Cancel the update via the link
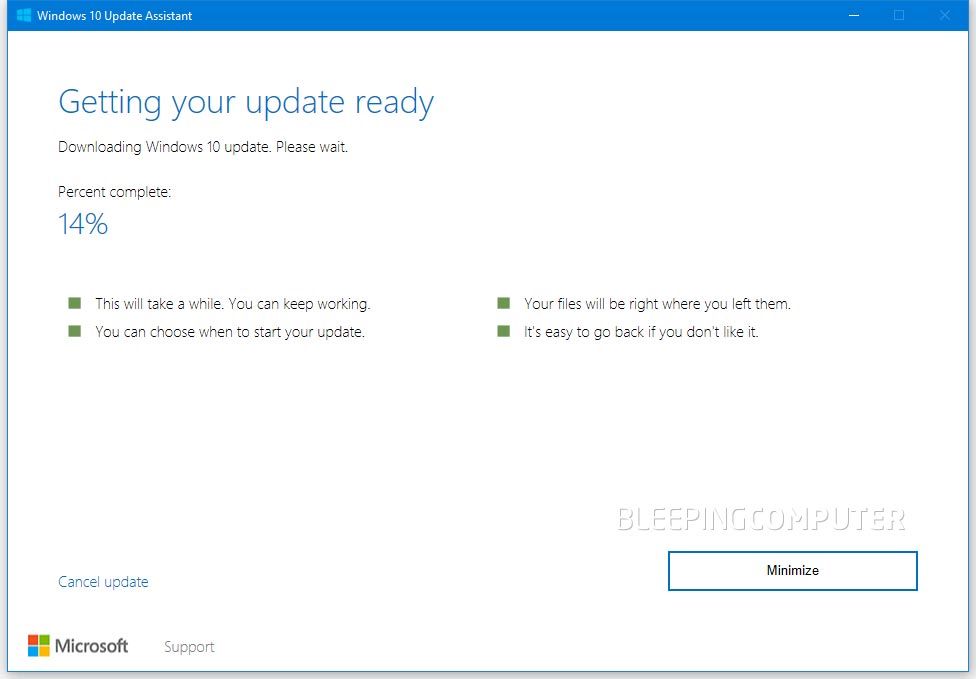The height and width of the screenshot is (679, 976). pos(103,582)
